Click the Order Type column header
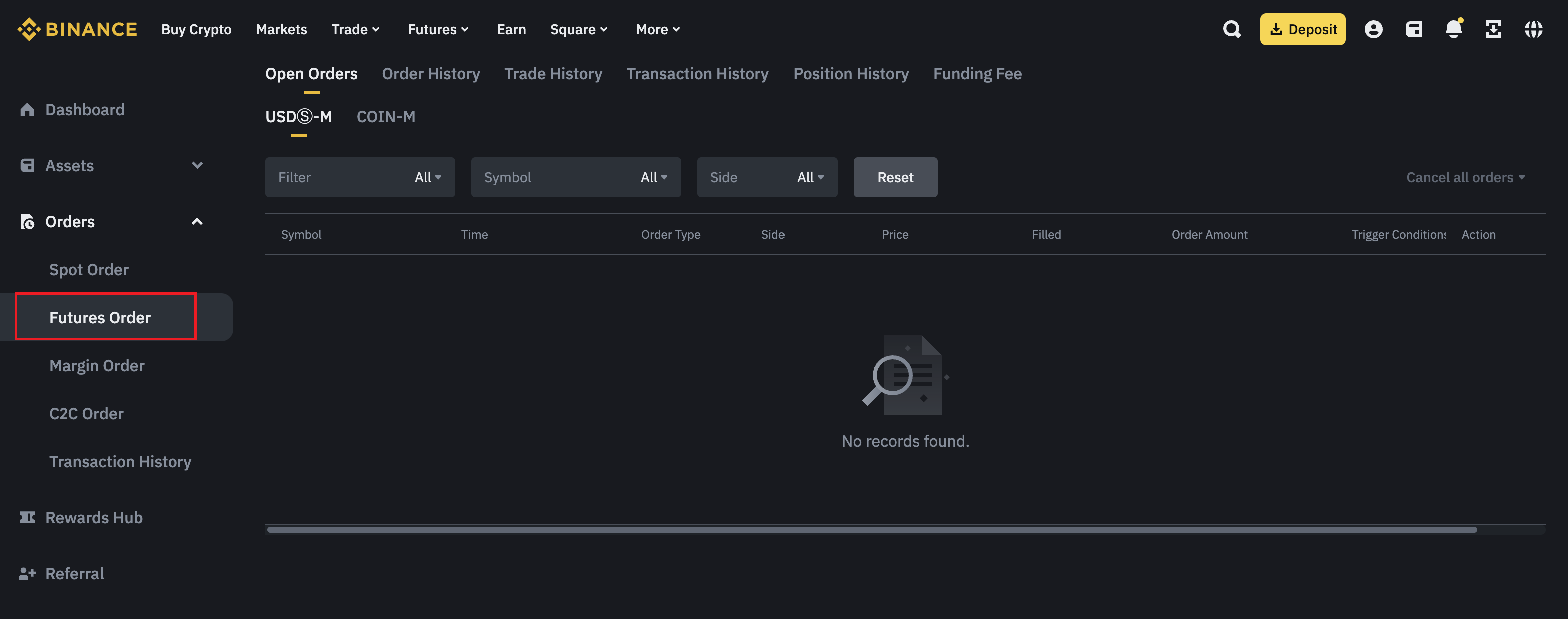Viewport: 1568px width, 619px height. (671, 234)
